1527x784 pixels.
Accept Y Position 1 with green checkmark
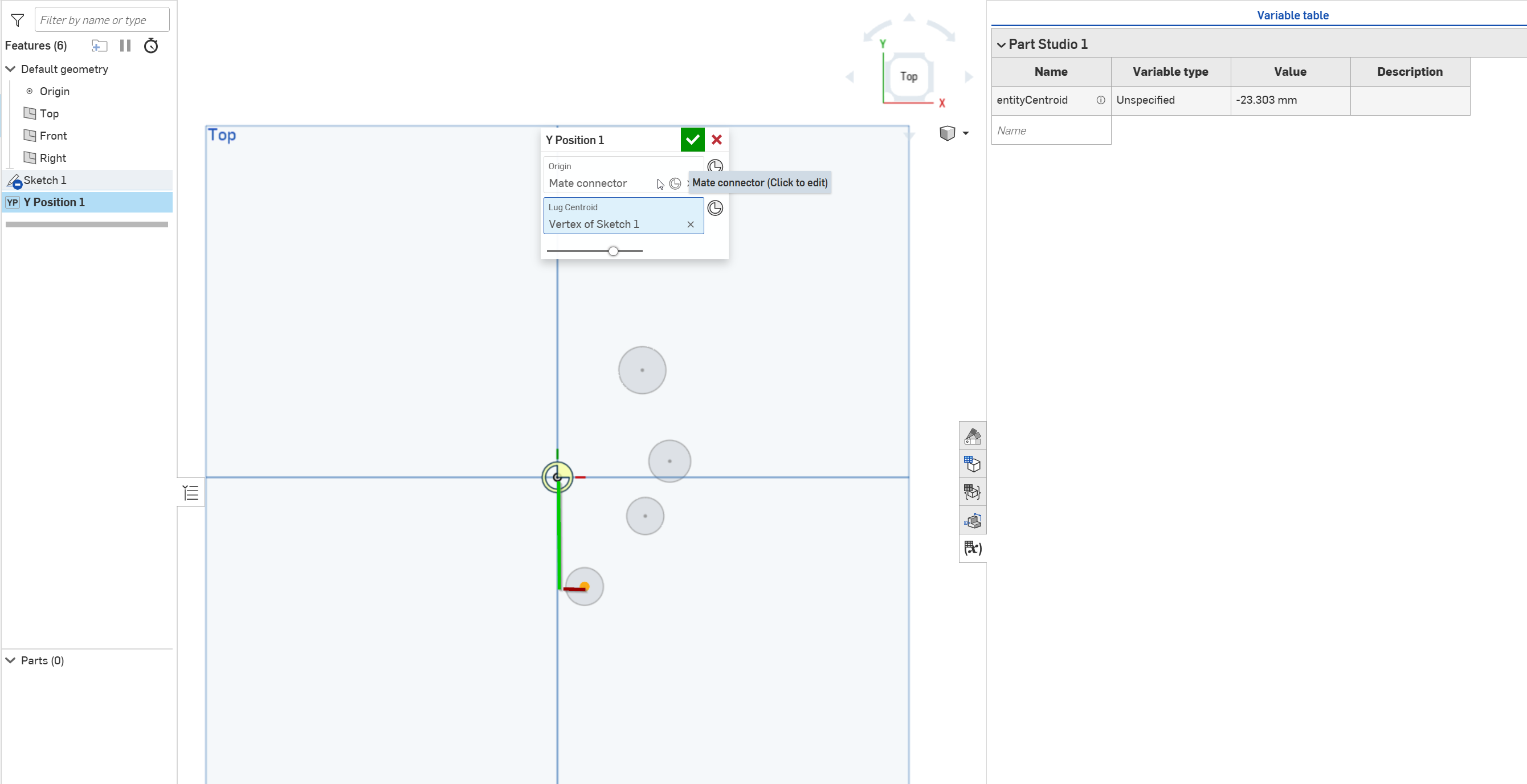(x=692, y=140)
